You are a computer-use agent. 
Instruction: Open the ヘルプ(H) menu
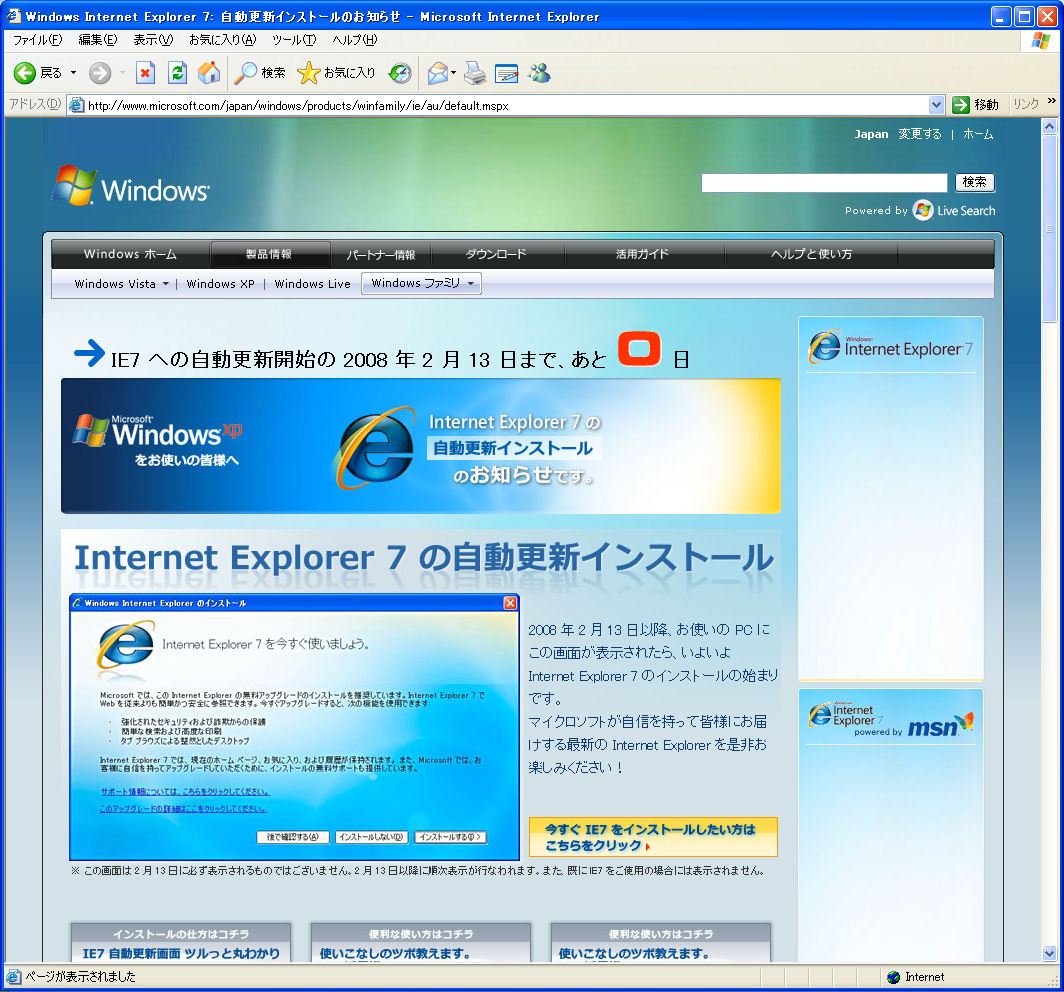coord(354,40)
